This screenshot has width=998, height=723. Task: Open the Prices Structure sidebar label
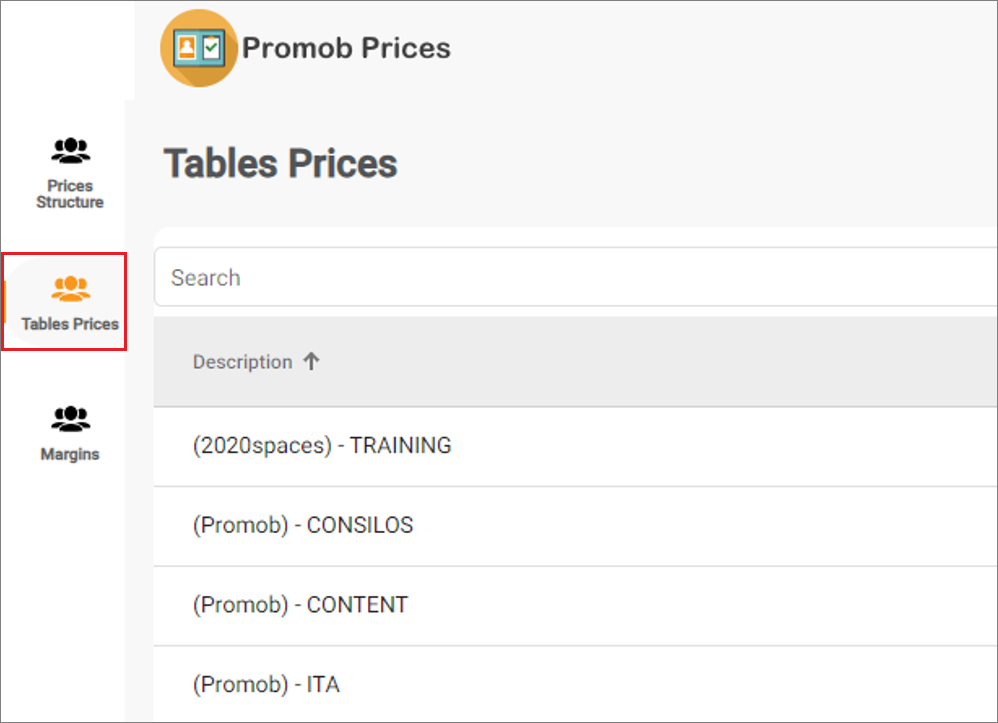(70, 193)
